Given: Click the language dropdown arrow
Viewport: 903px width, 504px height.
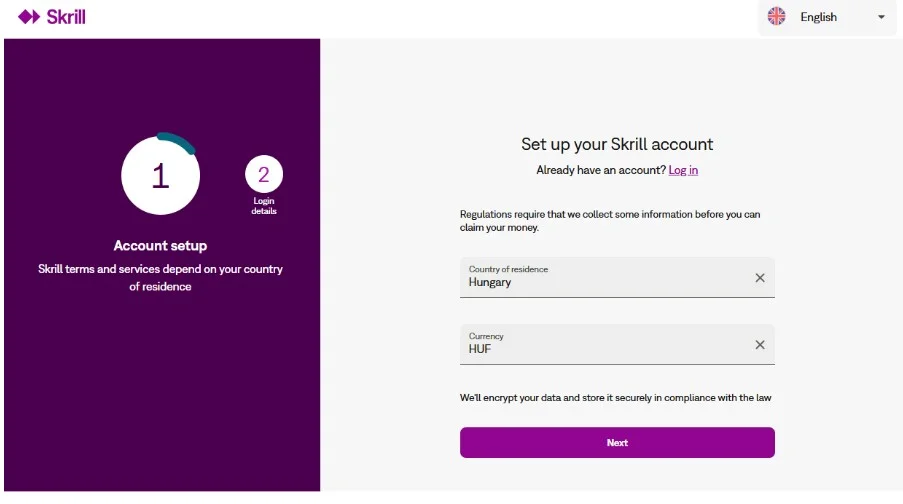Looking at the screenshot, I should pos(881,17).
